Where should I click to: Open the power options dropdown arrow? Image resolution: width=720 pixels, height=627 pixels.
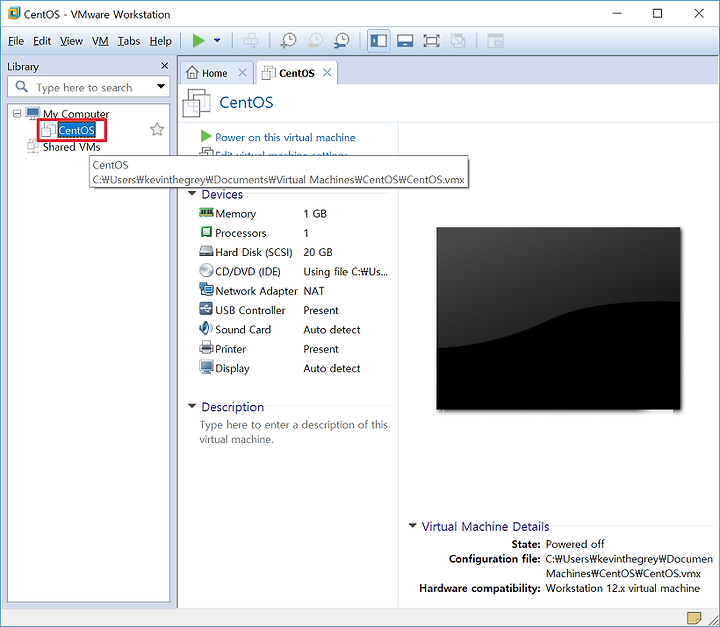coord(217,40)
